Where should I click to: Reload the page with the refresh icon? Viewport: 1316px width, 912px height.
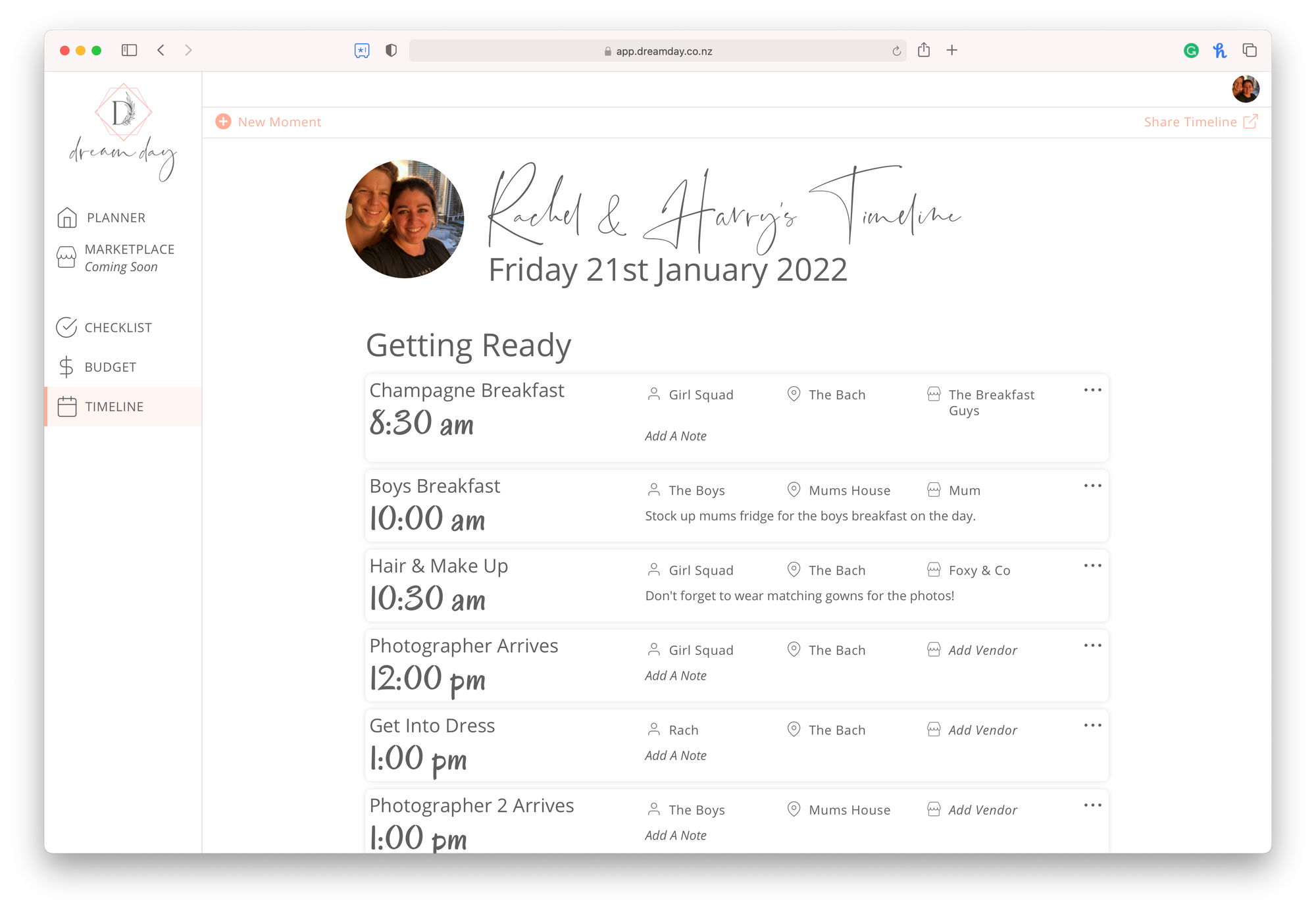click(896, 51)
